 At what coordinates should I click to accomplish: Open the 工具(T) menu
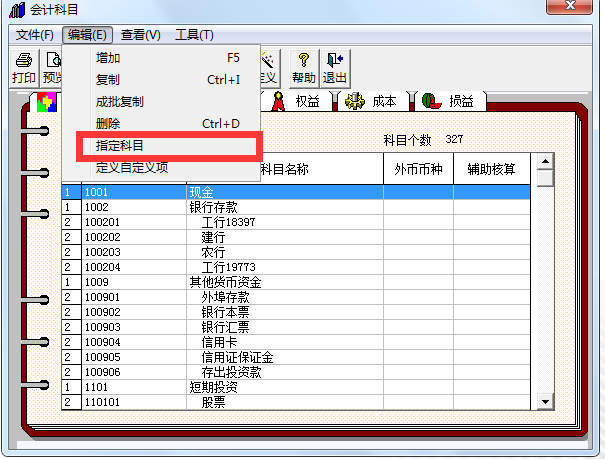194,35
